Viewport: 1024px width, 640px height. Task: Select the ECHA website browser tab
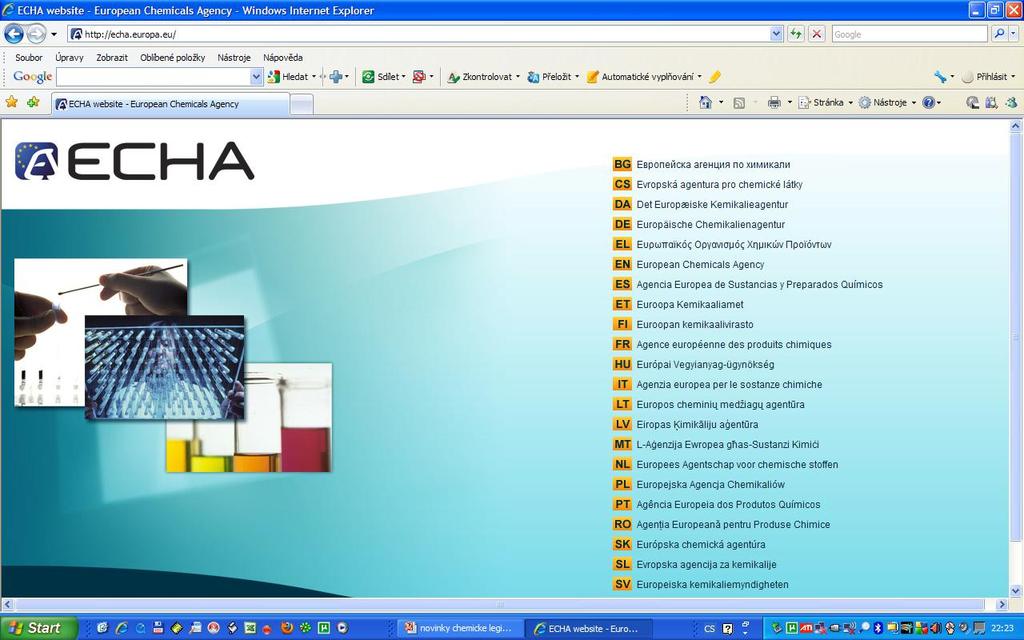170,104
